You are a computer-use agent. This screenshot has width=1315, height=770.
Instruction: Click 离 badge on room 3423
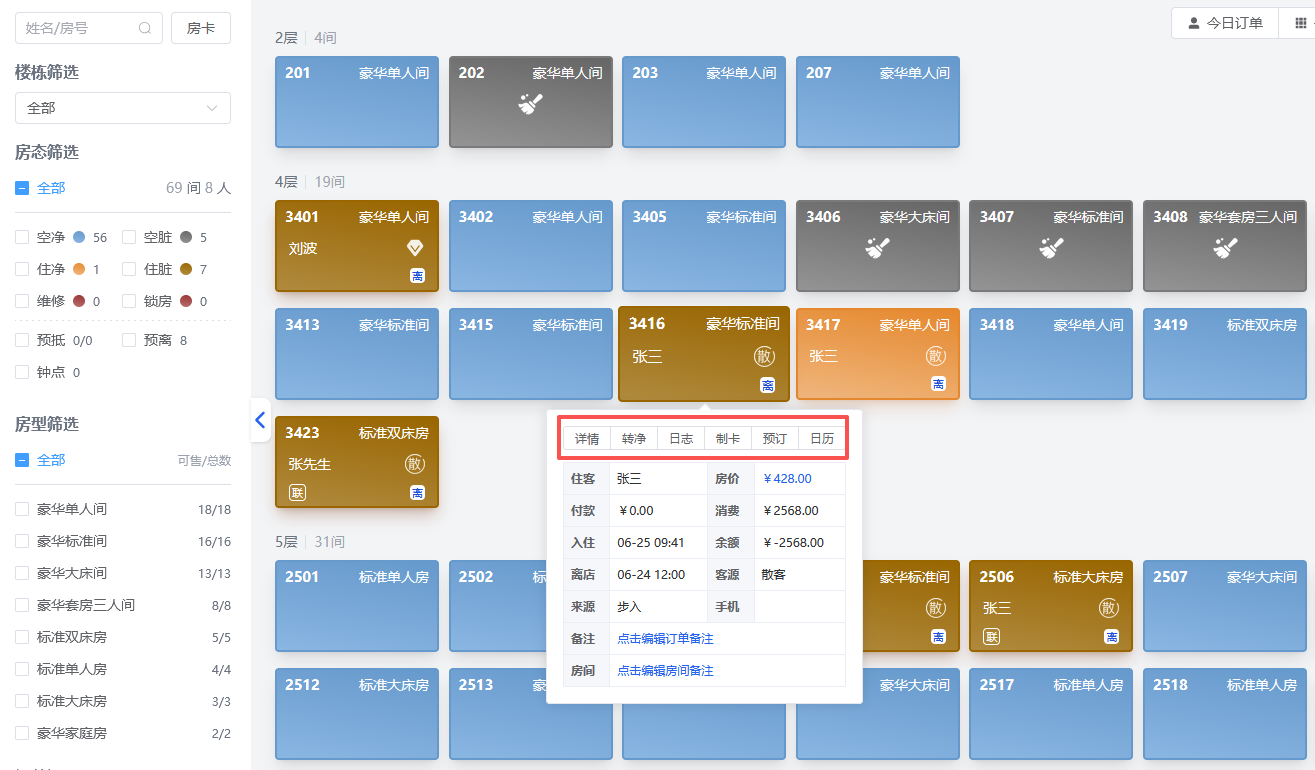coord(417,492)
